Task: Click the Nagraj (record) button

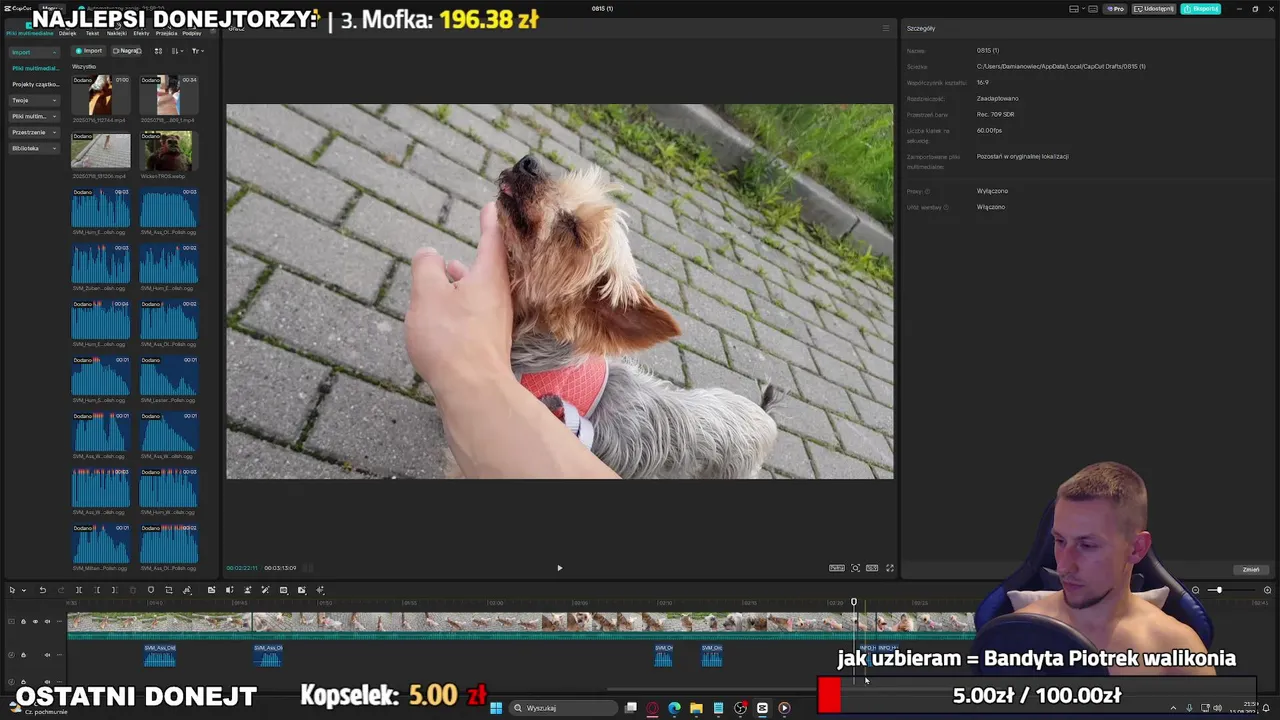Action: point(127,51)
